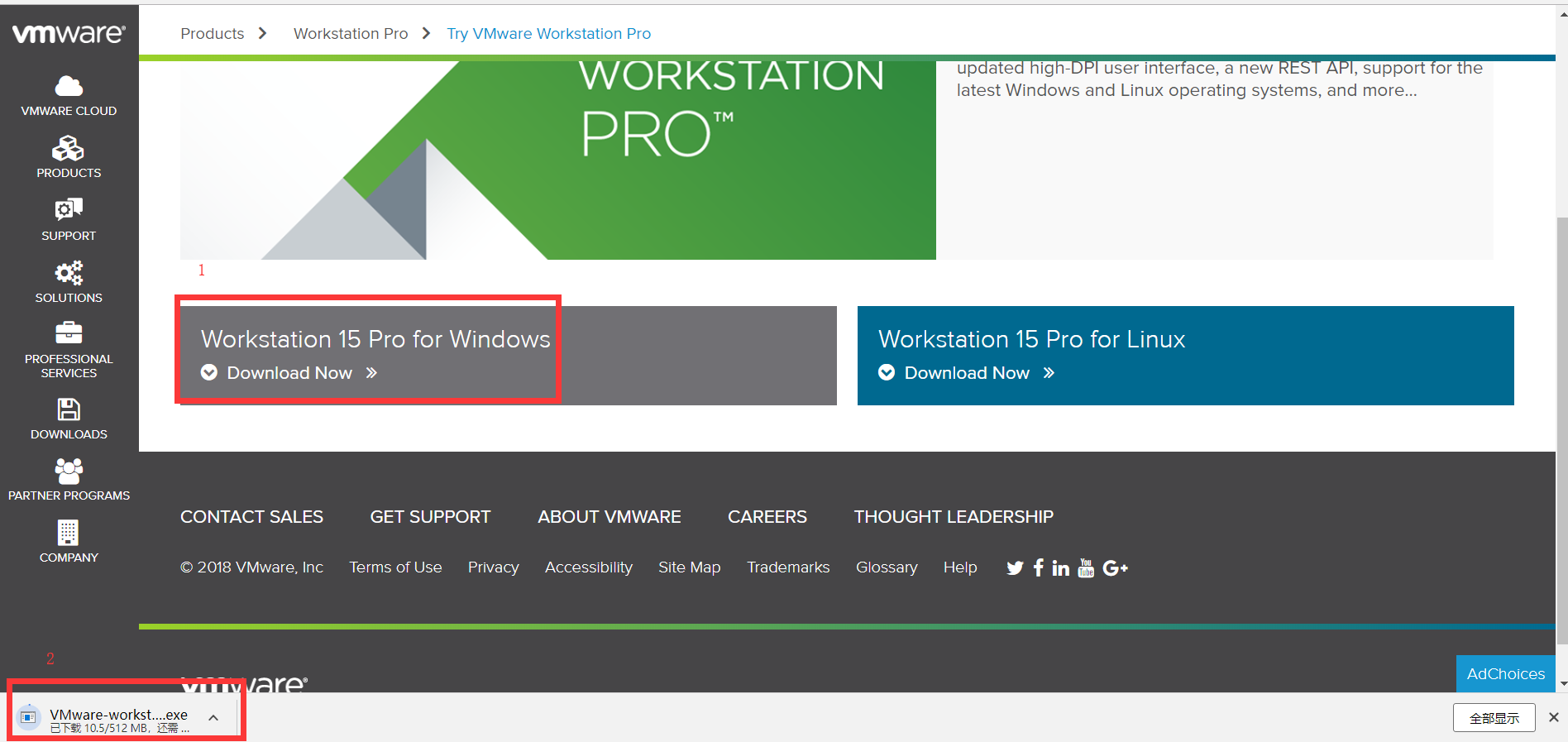Click the © 2018 VMware, Inc text

click(251, 567)
